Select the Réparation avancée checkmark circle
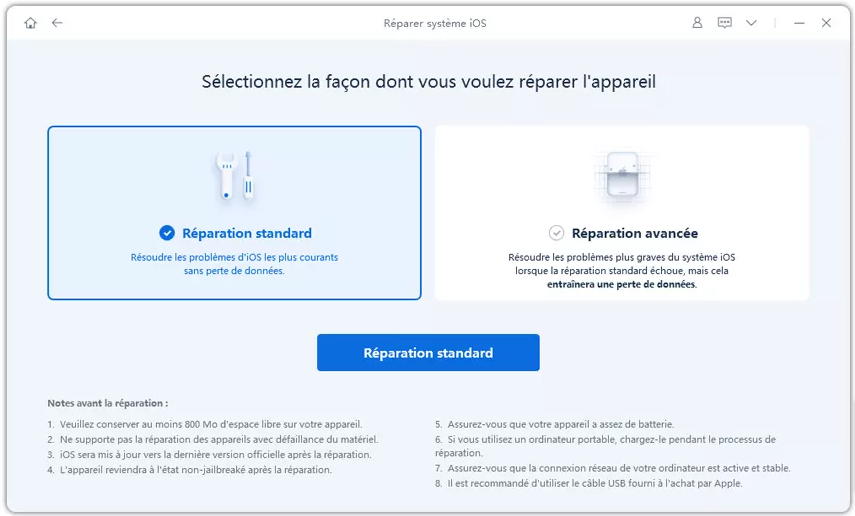 556,233
